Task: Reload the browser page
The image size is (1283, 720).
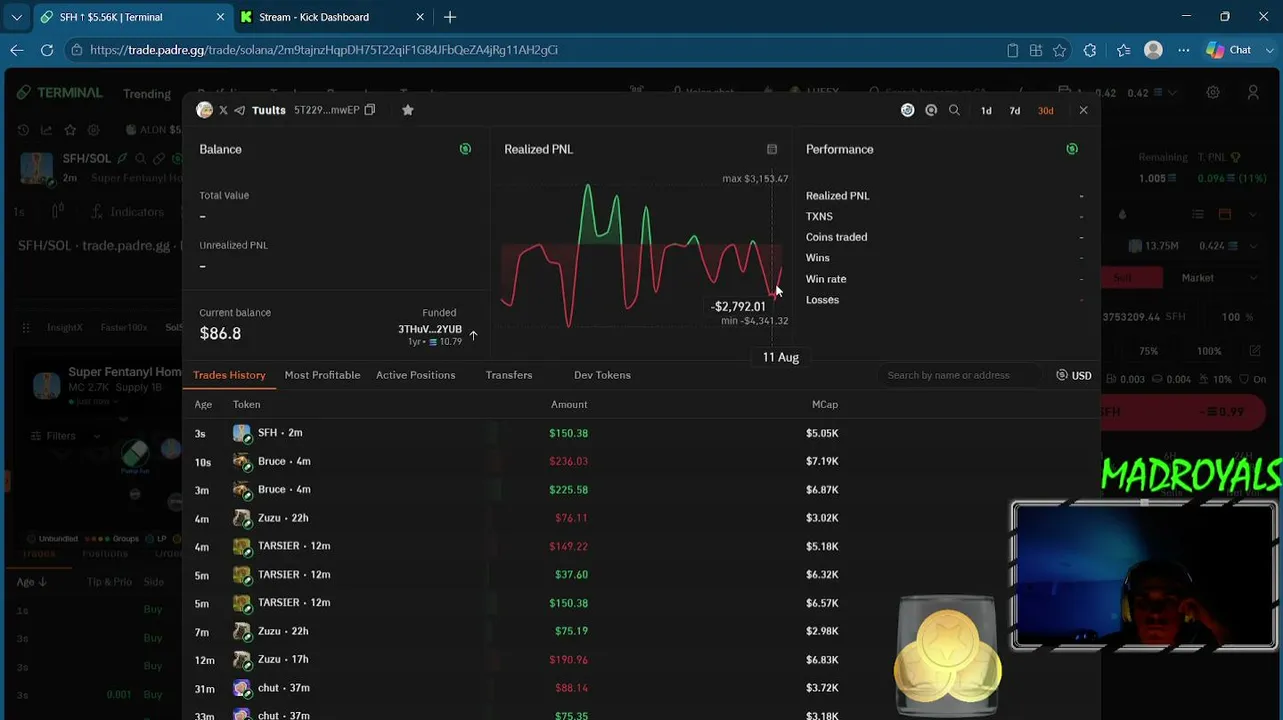Action: [x=47, y=50]
